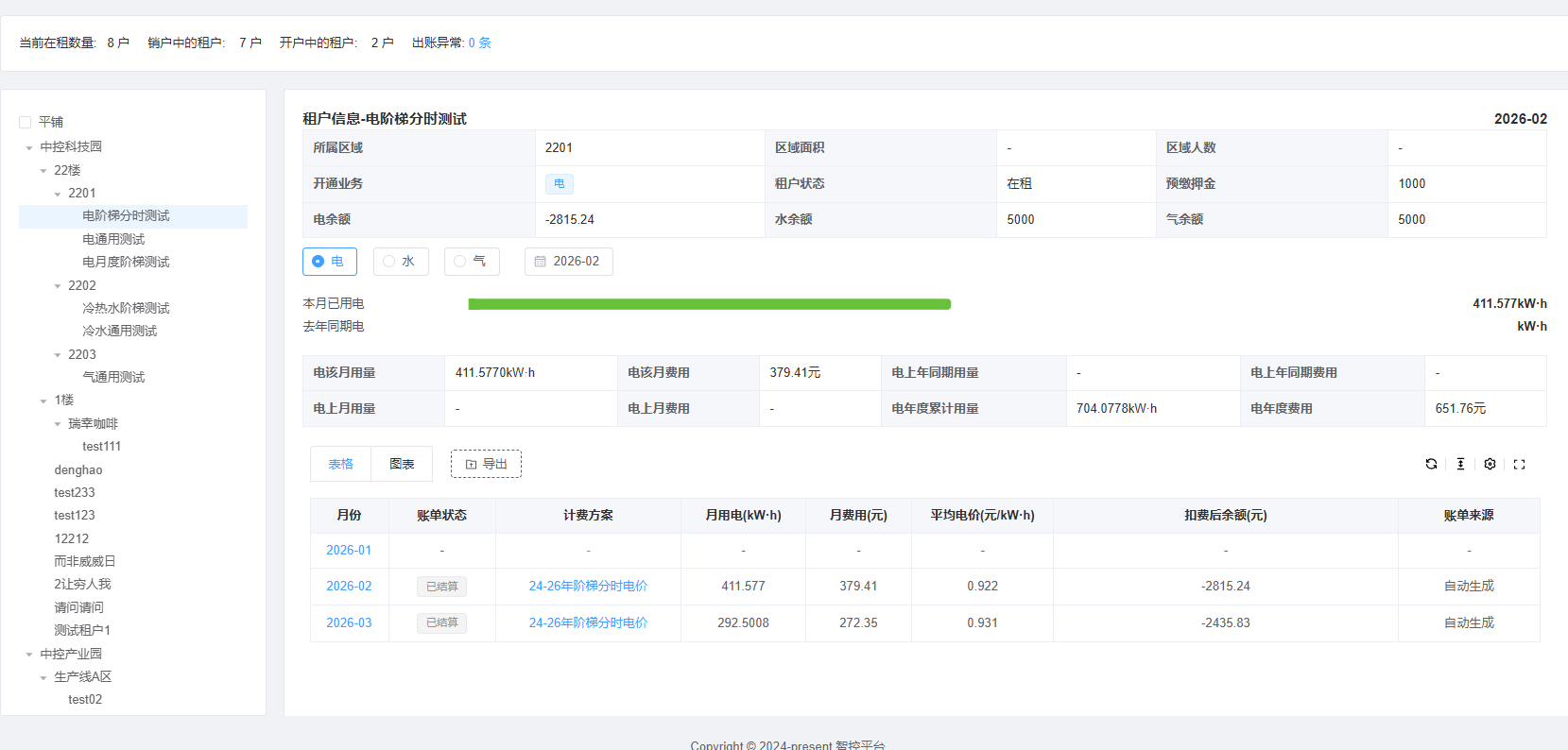The width and height of the screenshot is (1568, 750).
Task: Open the 2026-02 month picker field
Action: click(x=569, y=262)
